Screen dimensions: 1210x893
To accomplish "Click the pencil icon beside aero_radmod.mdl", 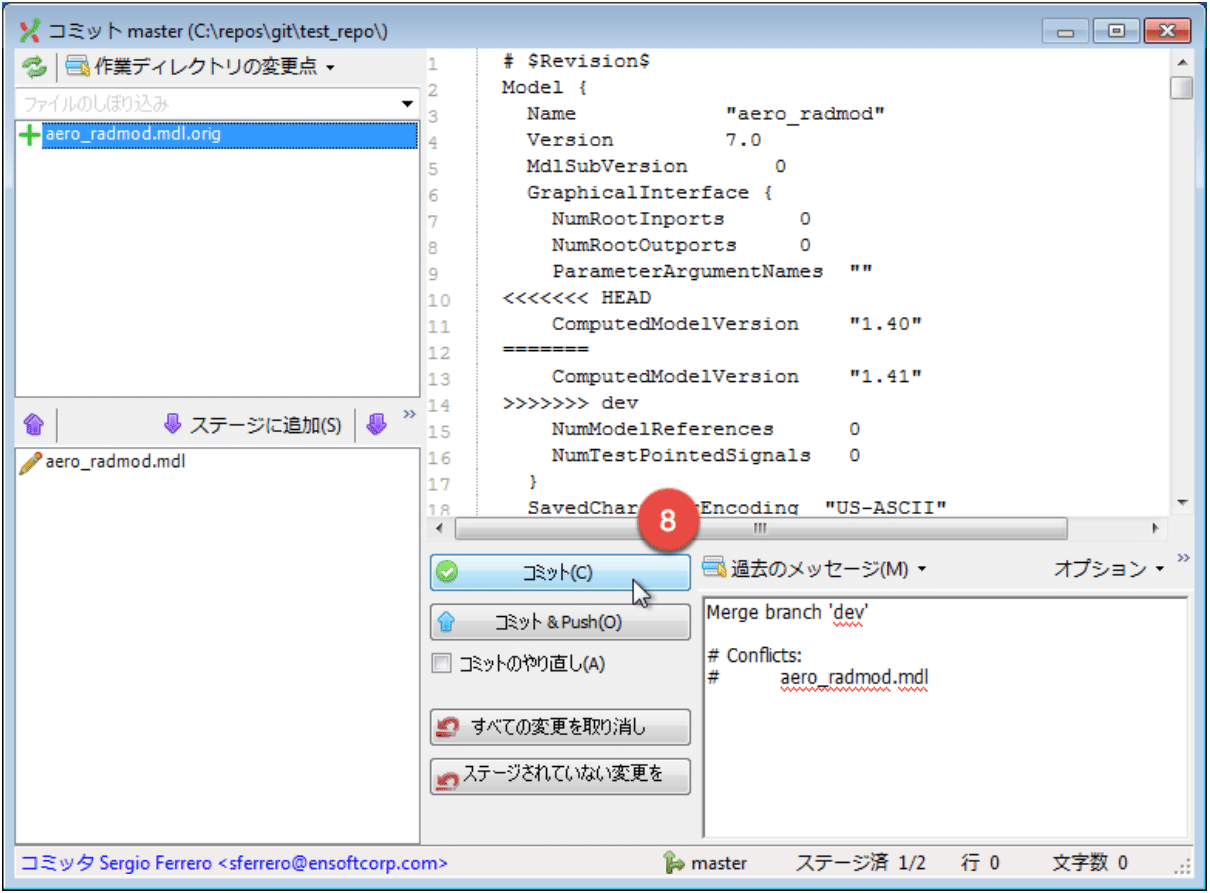I will pyautogui.click(x=31, y=462).
